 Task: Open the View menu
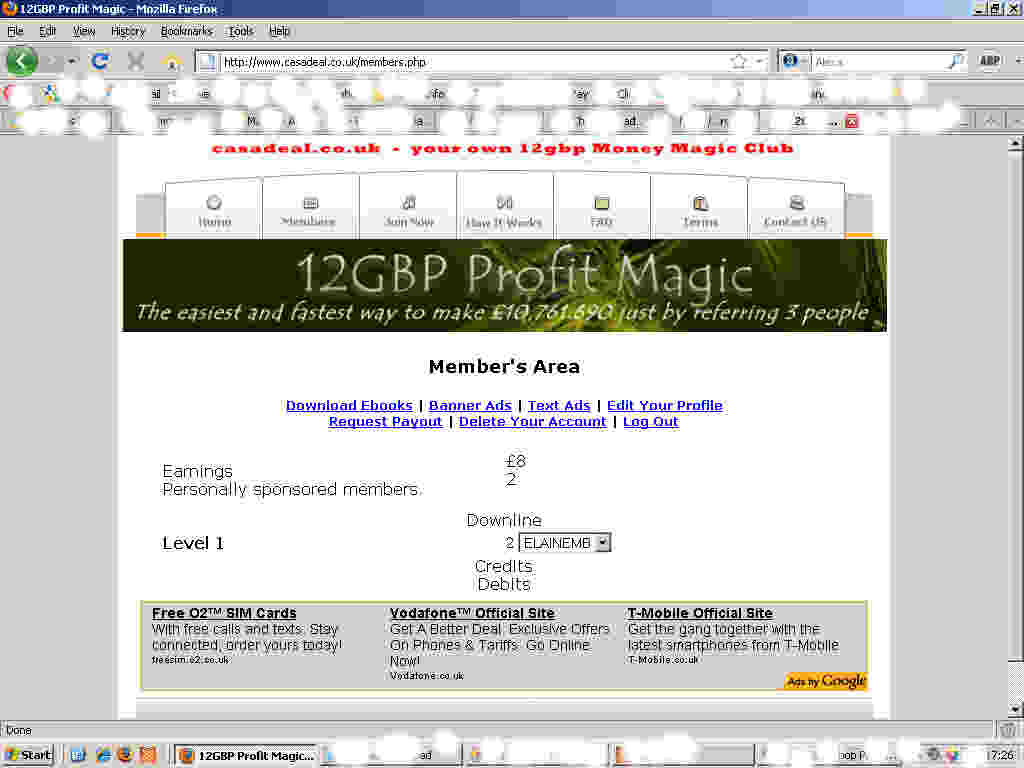[84, 31]
